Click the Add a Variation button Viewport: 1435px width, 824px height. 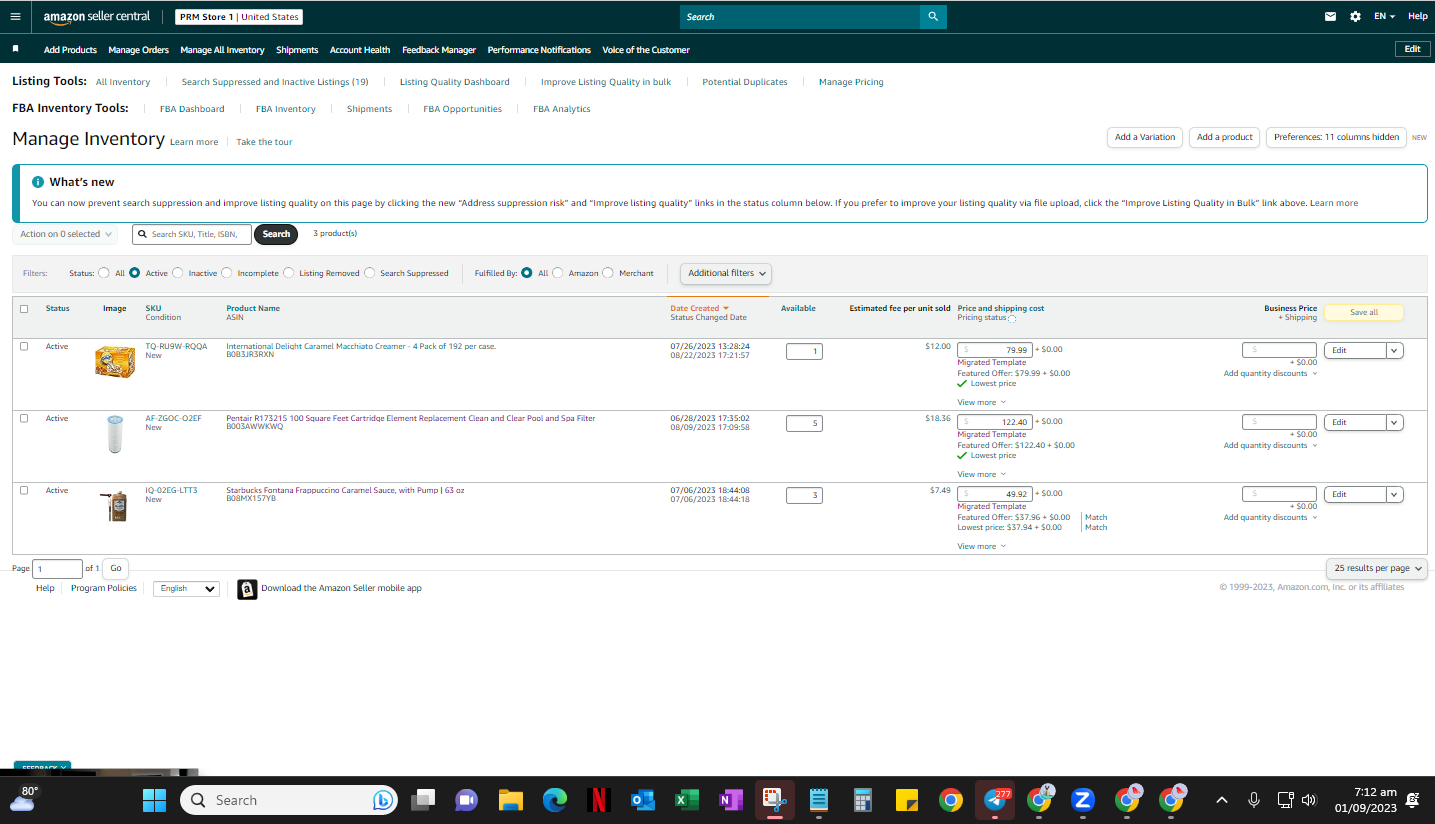(1145, 137)
